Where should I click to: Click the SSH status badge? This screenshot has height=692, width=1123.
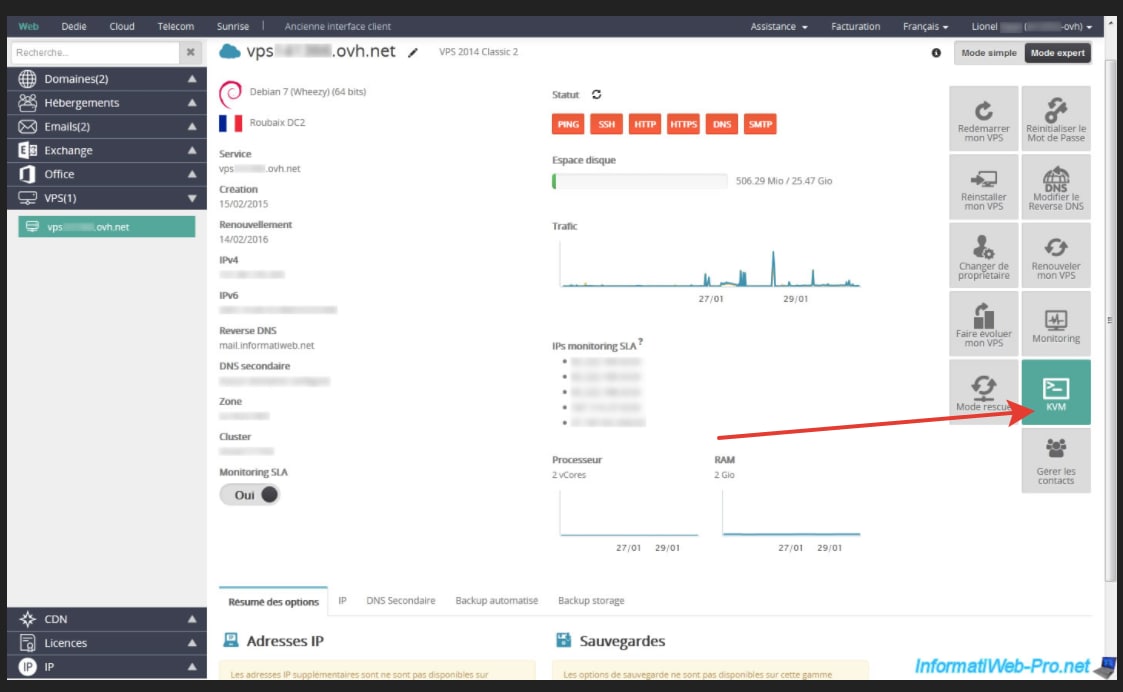point(607,124)
